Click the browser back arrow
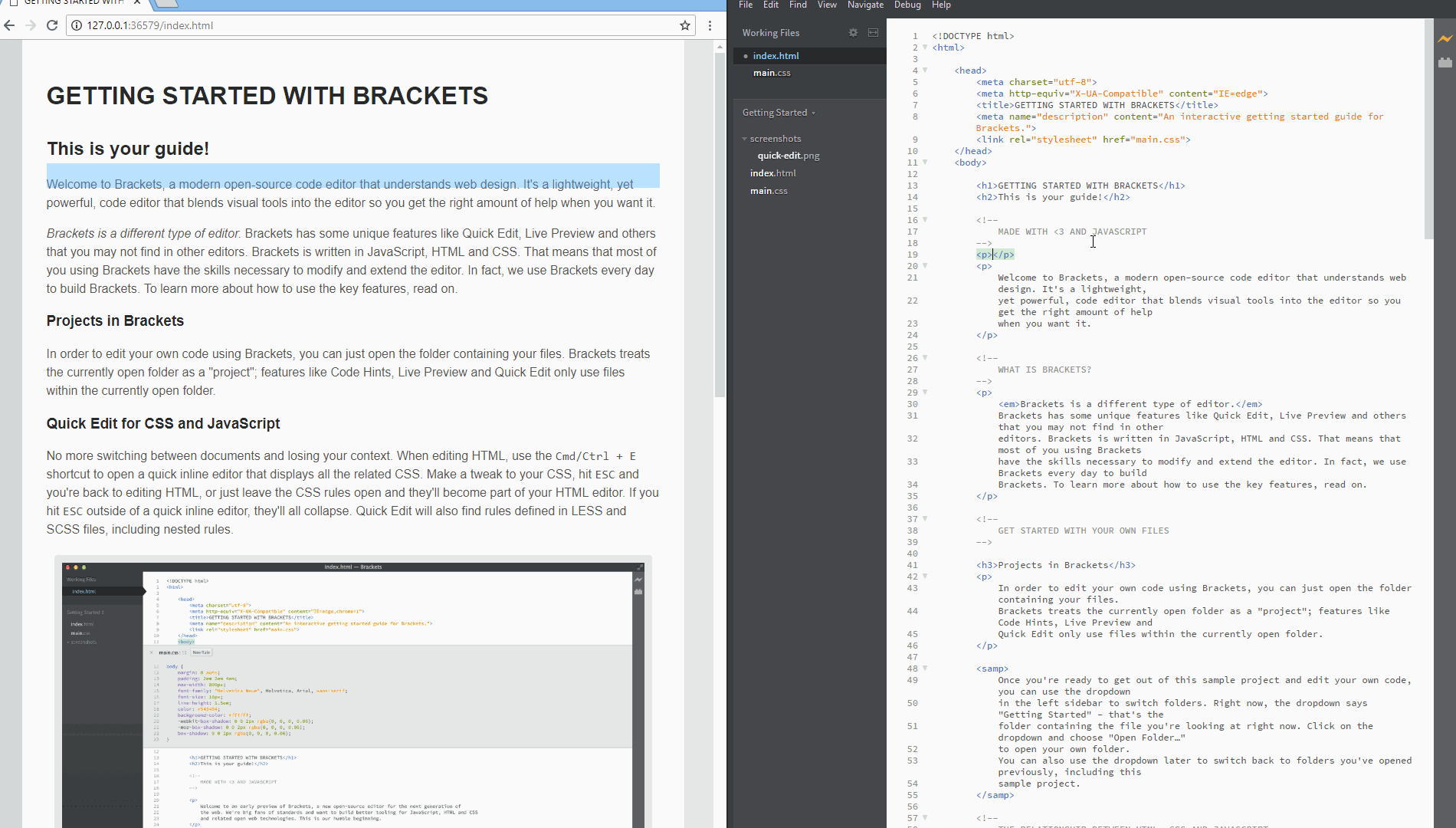1456x828 pixels. coord(9,25)
